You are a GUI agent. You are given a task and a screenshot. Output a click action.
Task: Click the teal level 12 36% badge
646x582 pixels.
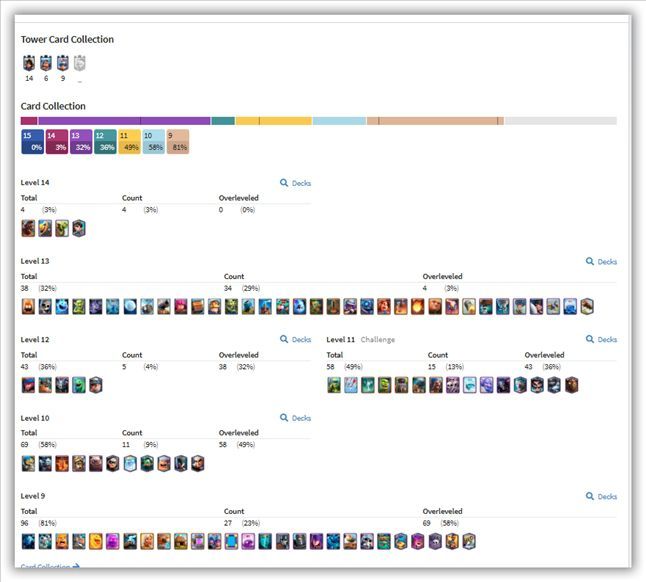click(x=105, y=142)
